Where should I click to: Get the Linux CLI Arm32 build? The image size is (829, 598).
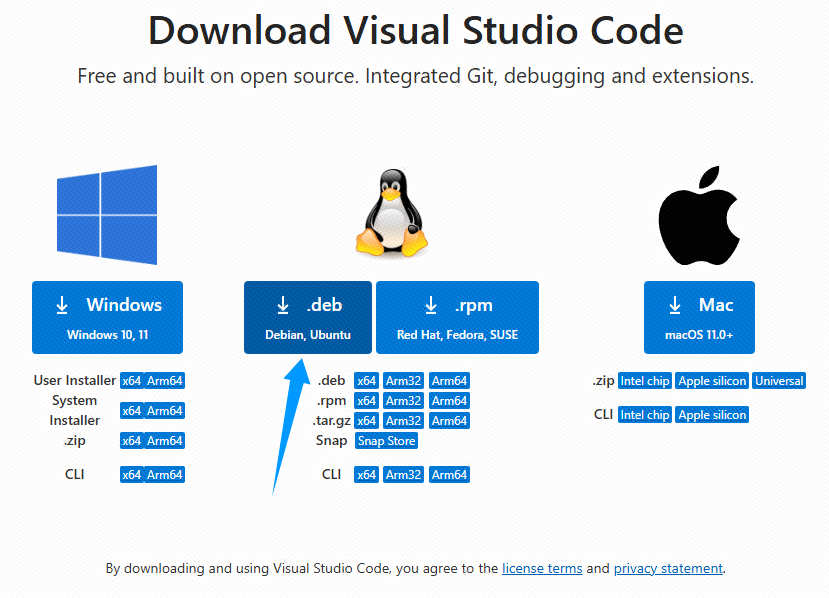click(x=403, y=475)
